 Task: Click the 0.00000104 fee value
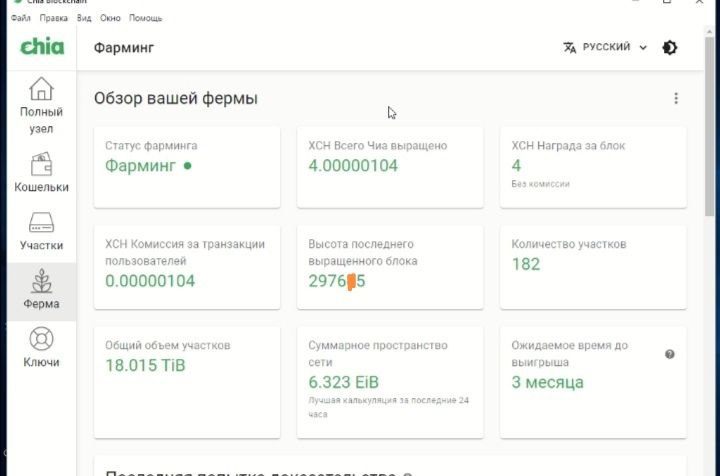150,281
